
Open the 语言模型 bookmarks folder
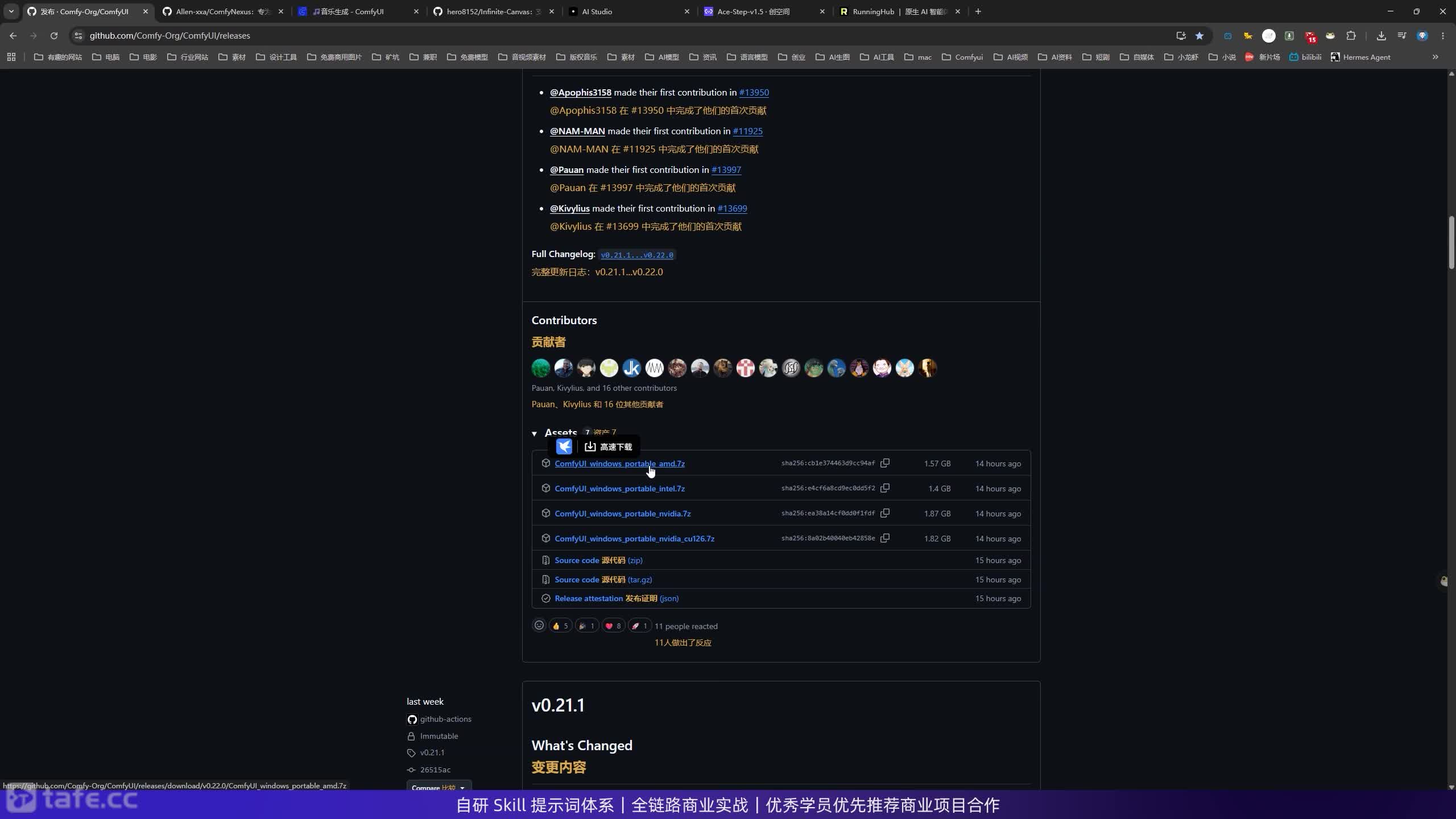point(747,57)
